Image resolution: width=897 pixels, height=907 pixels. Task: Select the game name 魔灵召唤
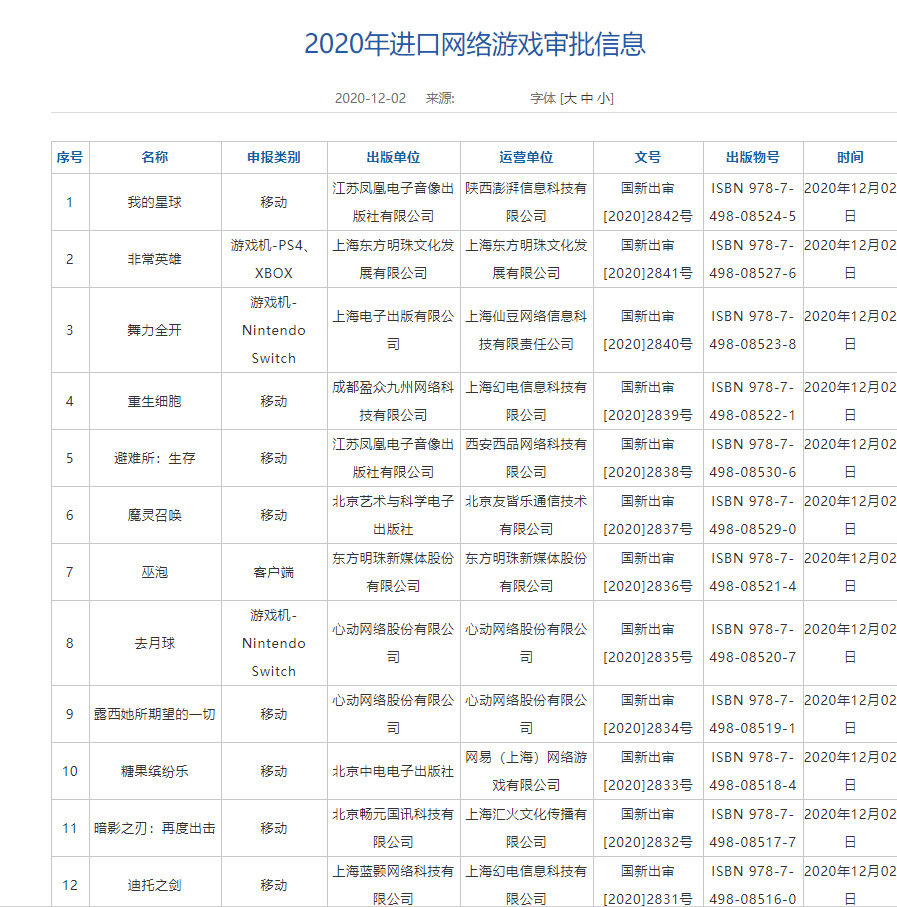(155, 515)
